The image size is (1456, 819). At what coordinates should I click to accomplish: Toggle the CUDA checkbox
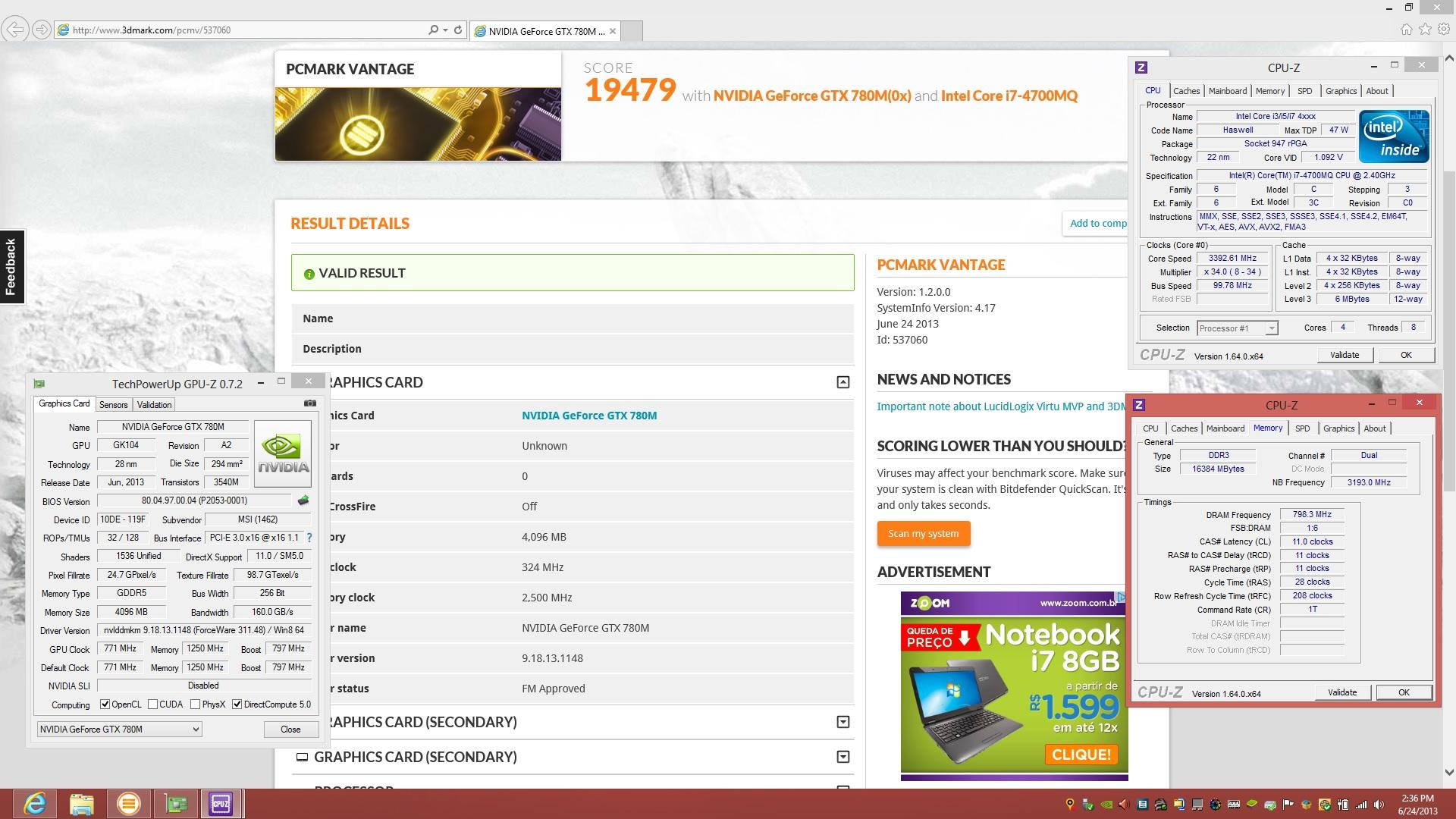[152, 704]
